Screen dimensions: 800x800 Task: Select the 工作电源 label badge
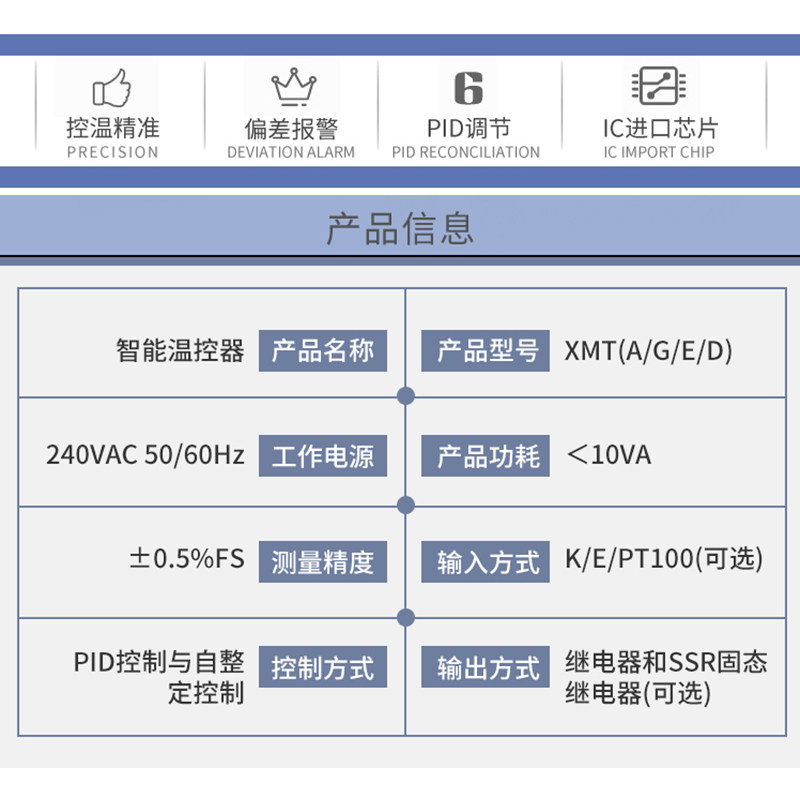point(322,456)
